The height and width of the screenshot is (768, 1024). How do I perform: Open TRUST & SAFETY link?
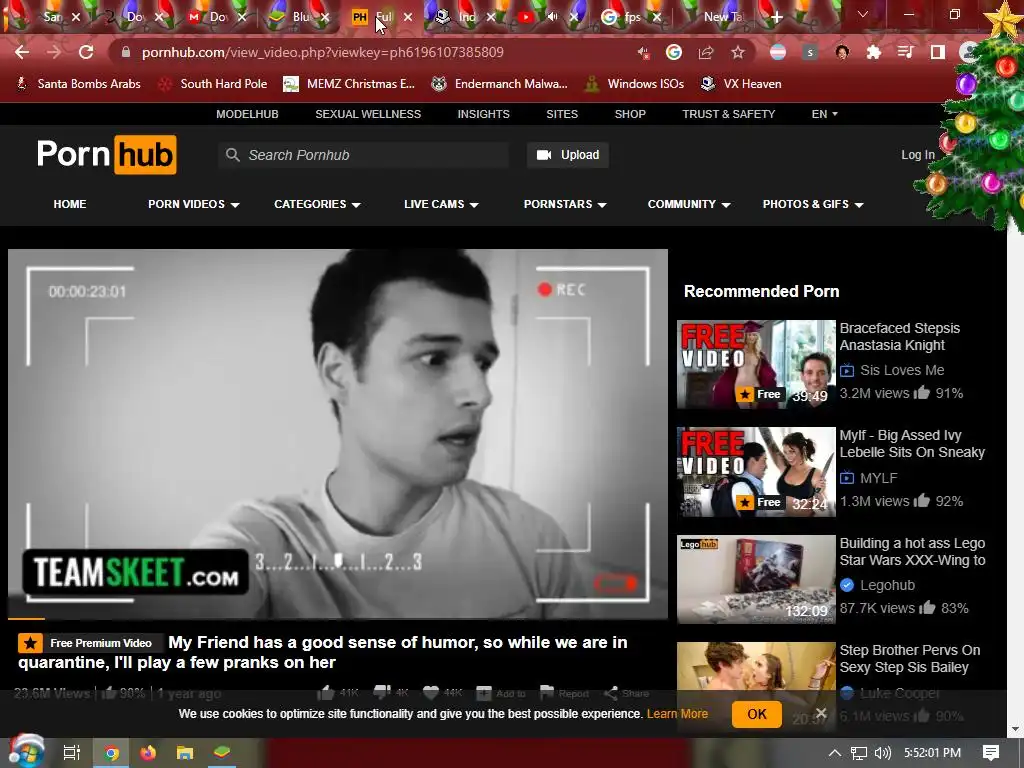[729, 114]
